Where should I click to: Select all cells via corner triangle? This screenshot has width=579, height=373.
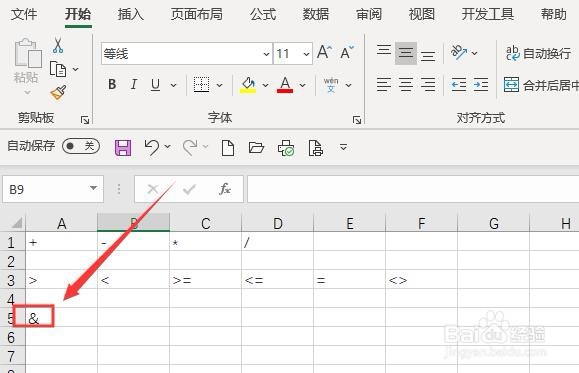(16, 222)
